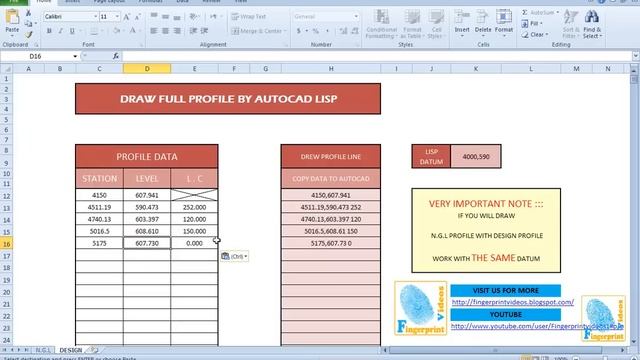Viewport: 640px width, 360px height.
Task: Open Conditional Formatting menu
Action: point(382,24)
